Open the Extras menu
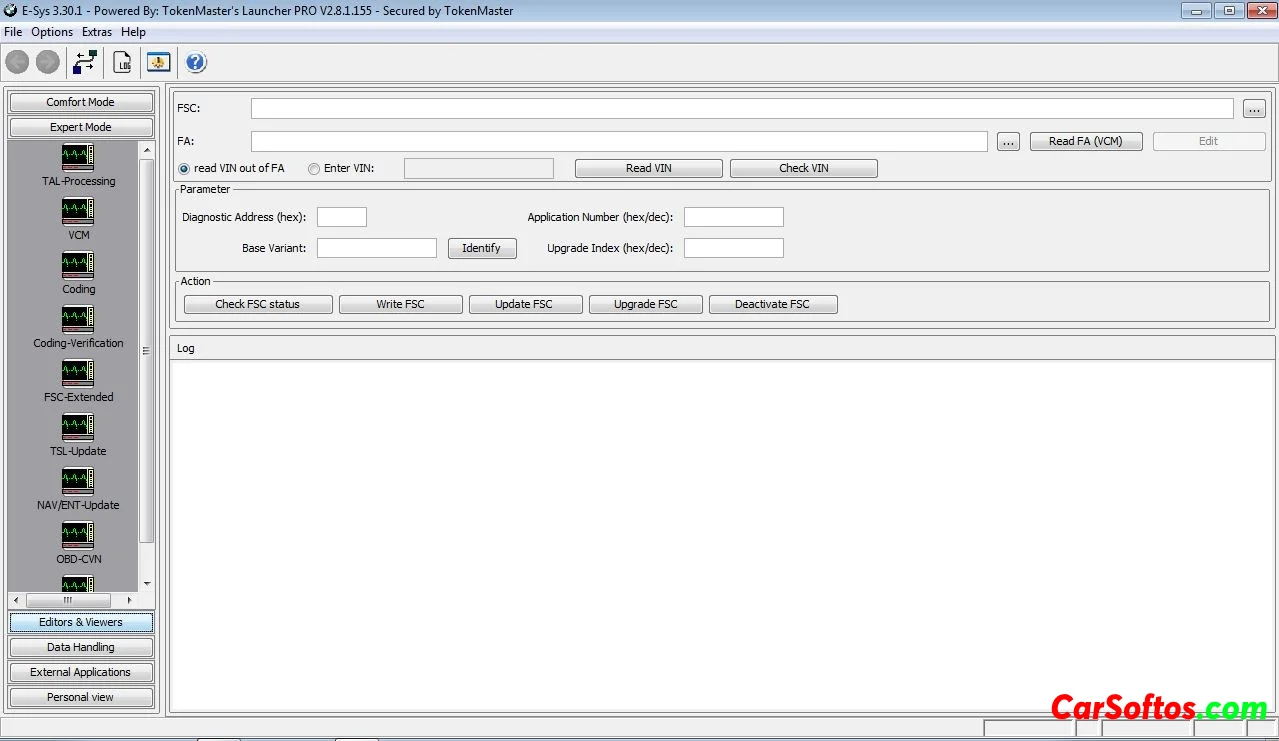This screenshot has width=1279, height=741. (97, 32)
